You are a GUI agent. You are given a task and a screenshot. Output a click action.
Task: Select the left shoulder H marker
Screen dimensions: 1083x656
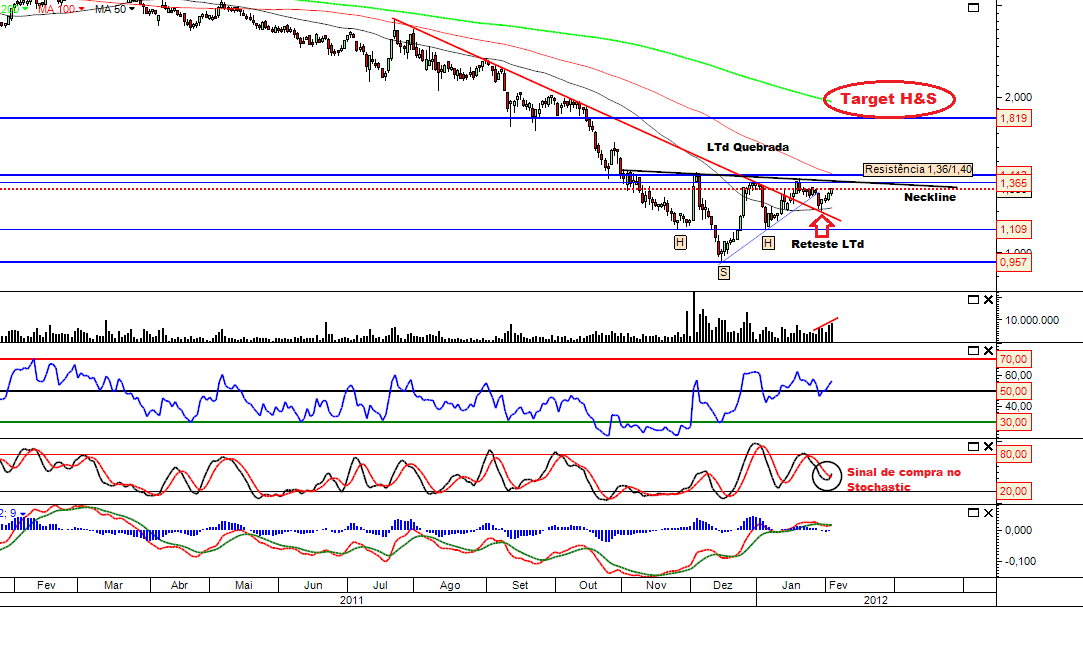[x=680, y=242]
